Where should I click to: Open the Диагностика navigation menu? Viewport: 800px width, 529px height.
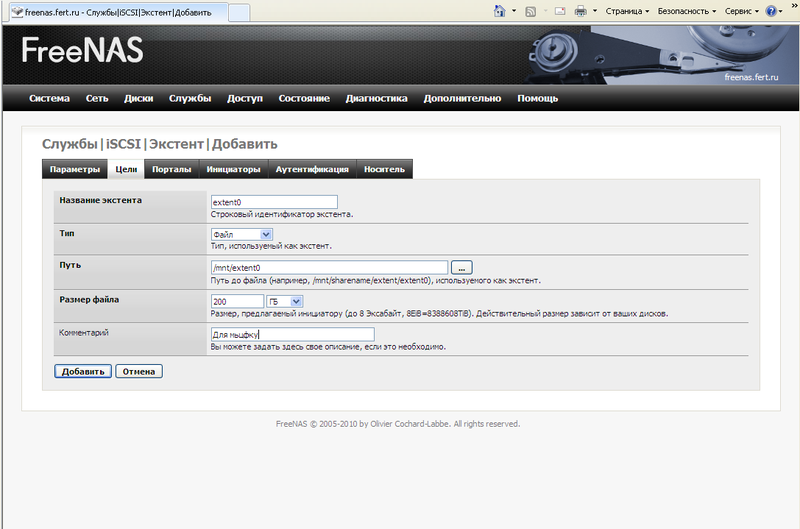pyautogui.click(x=377, y=98)
